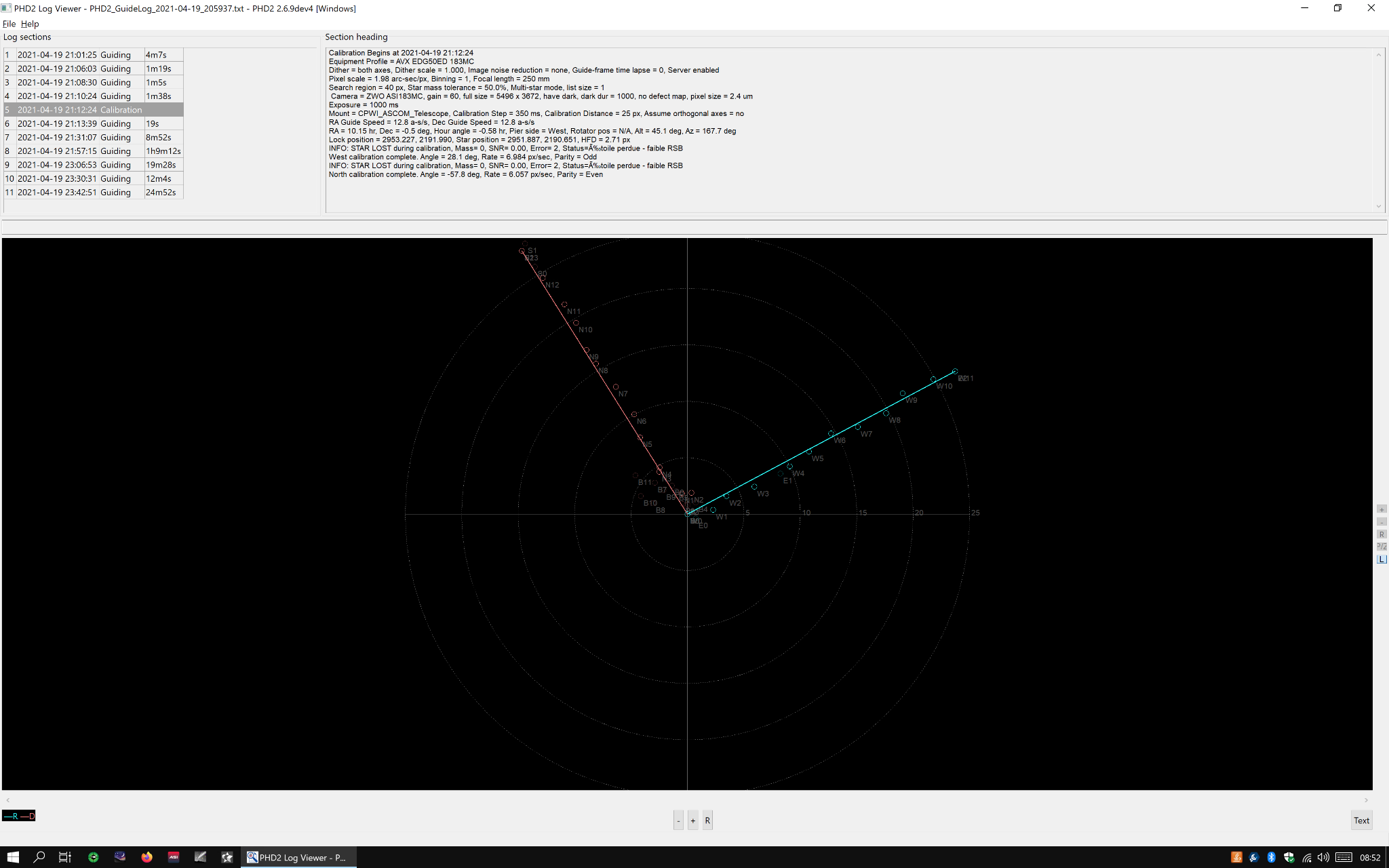Open Windows Security tray icon
The width and height of the screenshot is (1389, 868).
[x=1289, y=857]
